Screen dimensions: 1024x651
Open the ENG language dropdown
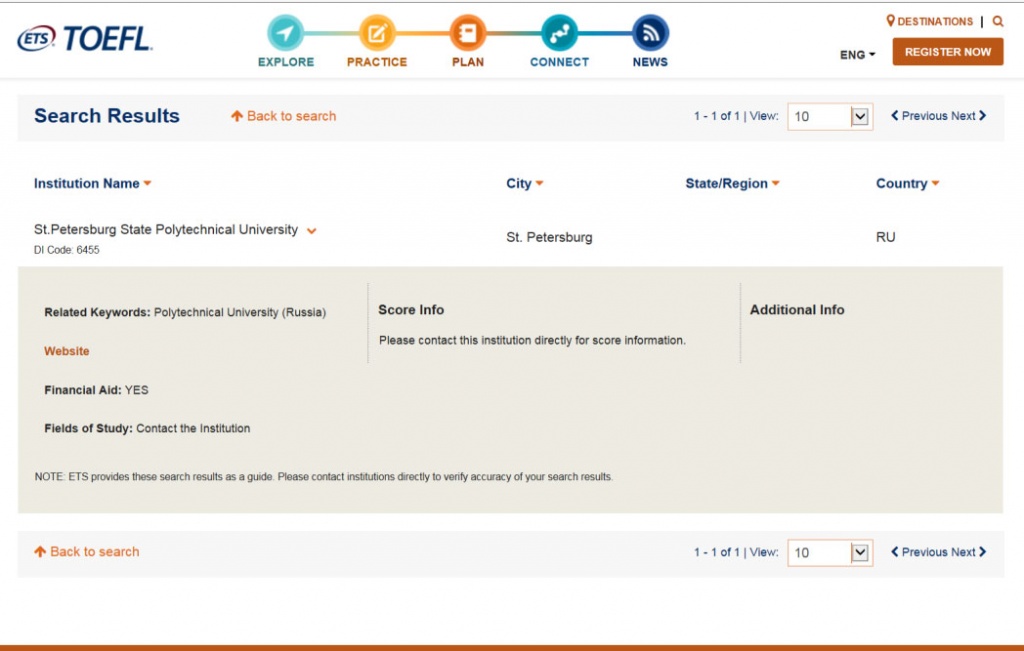857,55
